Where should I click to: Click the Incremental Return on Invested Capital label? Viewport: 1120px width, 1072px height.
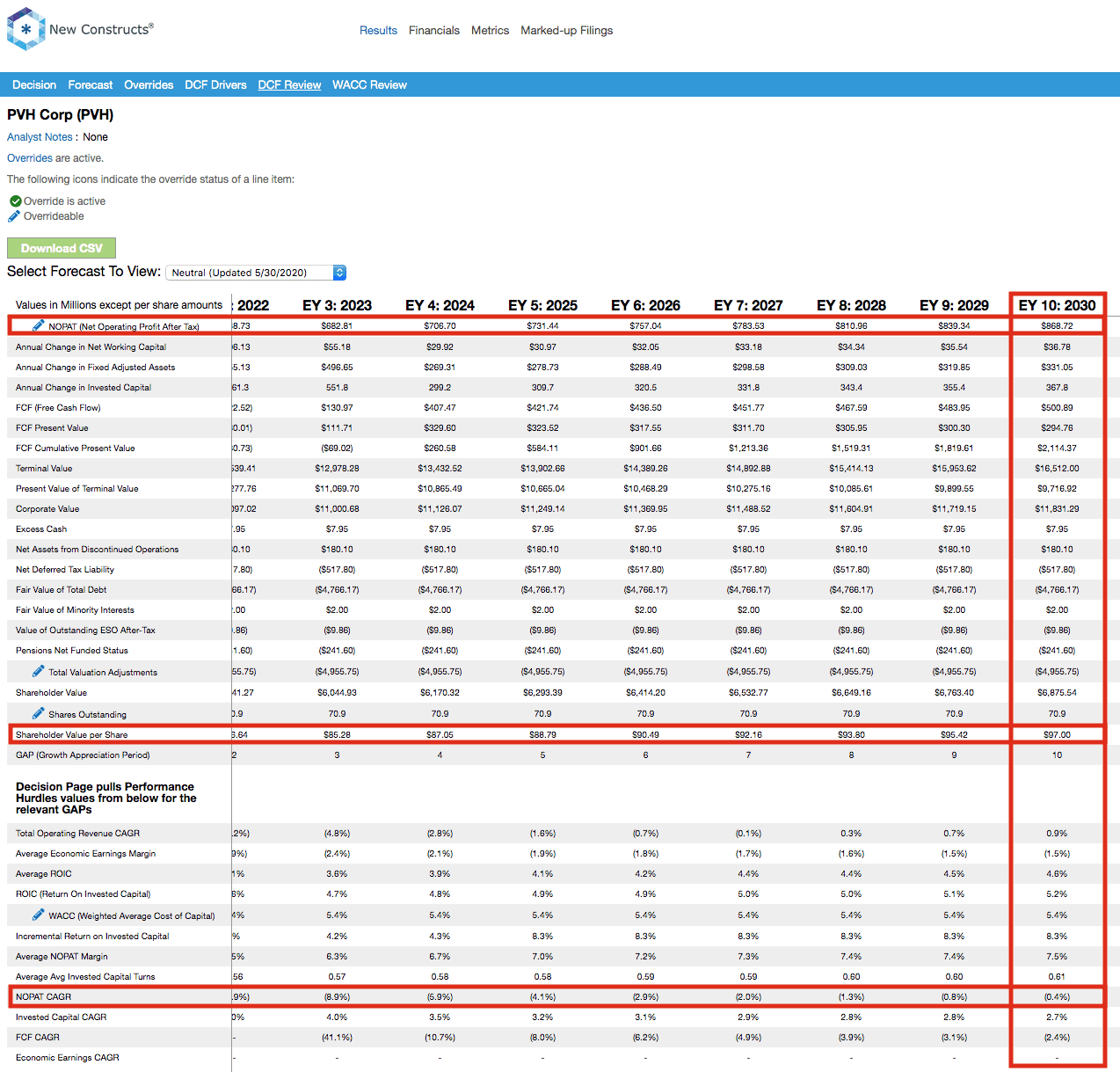[92, 936]
